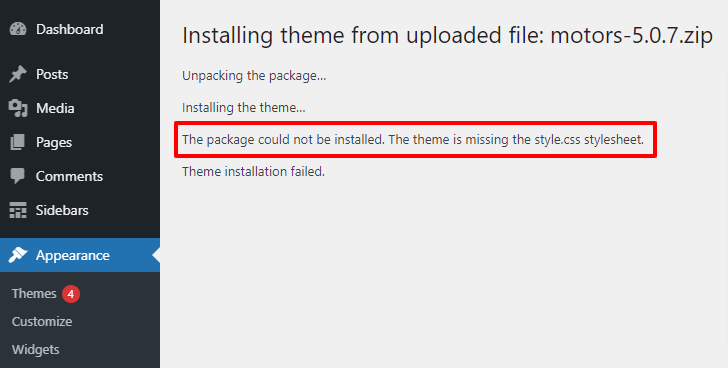
Task: Select the Pages menu label
Action: pos(54,142)
